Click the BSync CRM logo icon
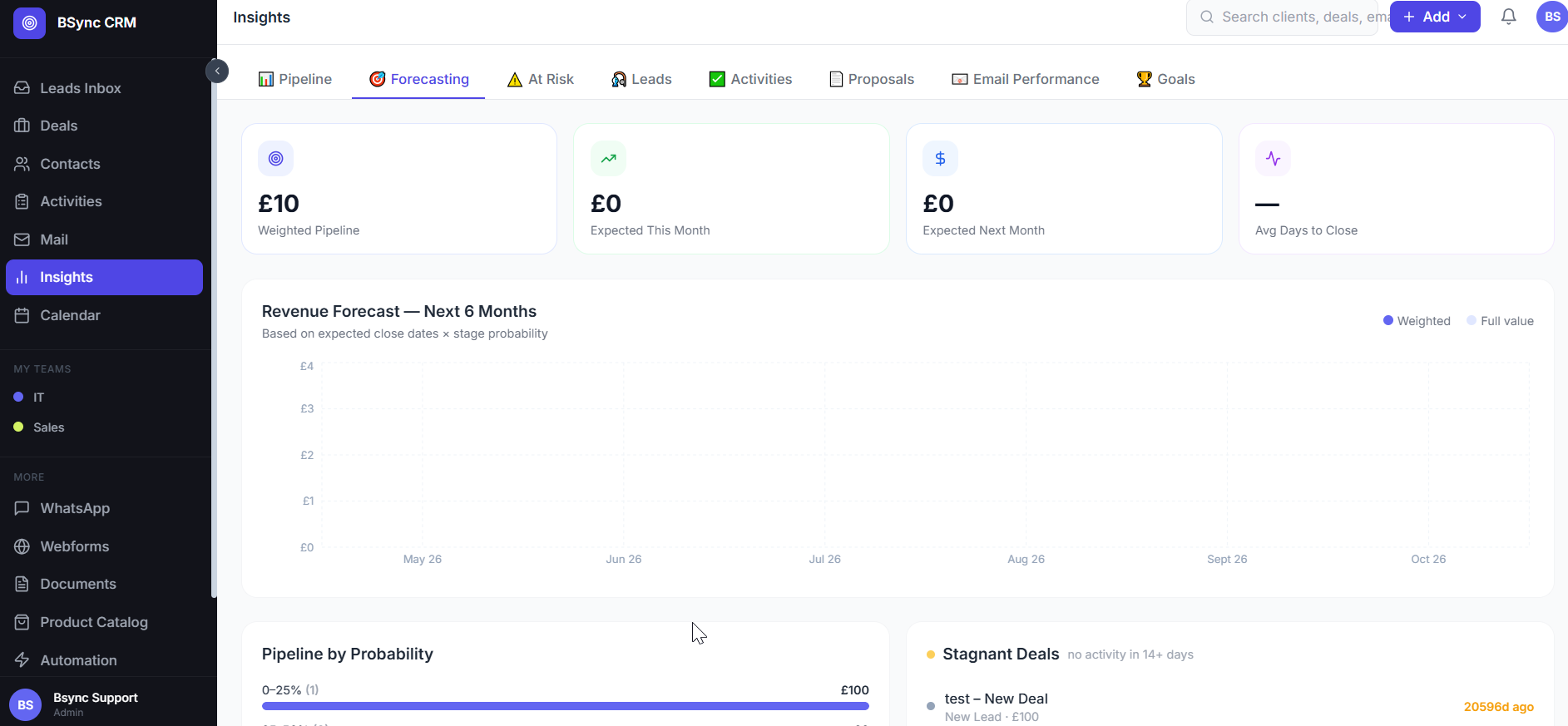The image size is (1568, 726). (x=30, y=22)
